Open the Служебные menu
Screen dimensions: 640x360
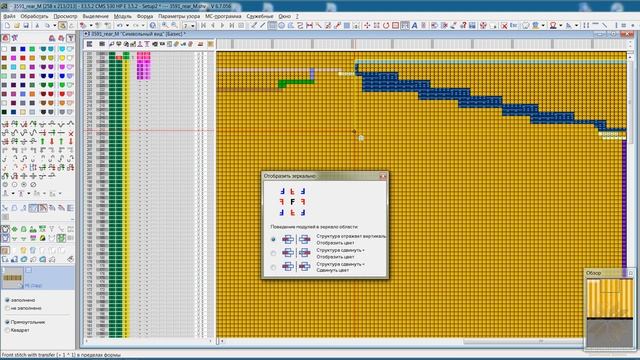260,16
